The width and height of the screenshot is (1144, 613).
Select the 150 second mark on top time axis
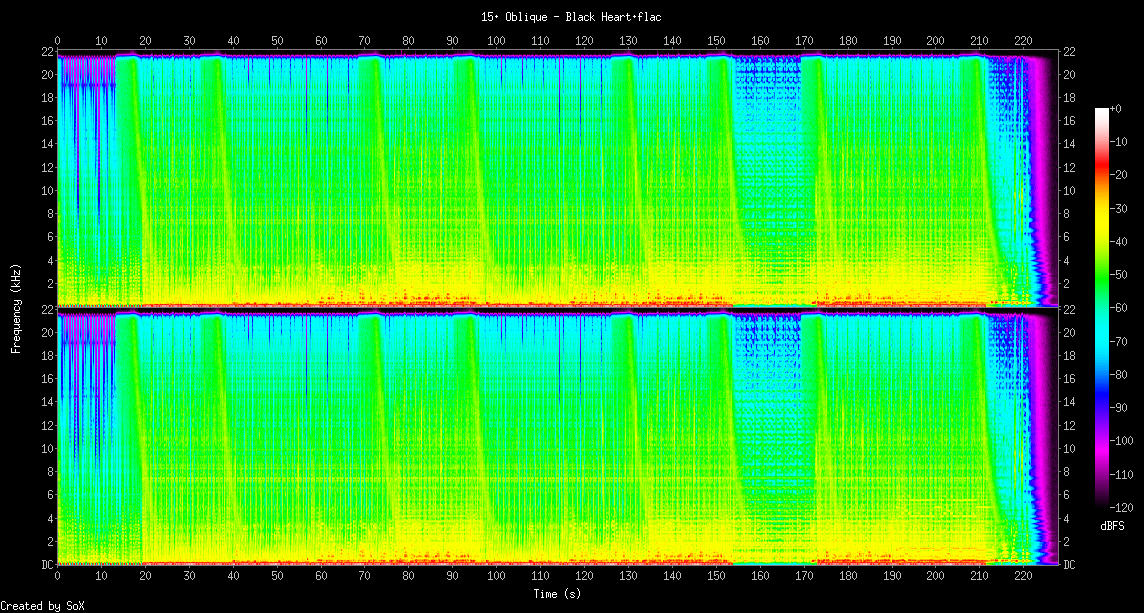pos(715,41)
